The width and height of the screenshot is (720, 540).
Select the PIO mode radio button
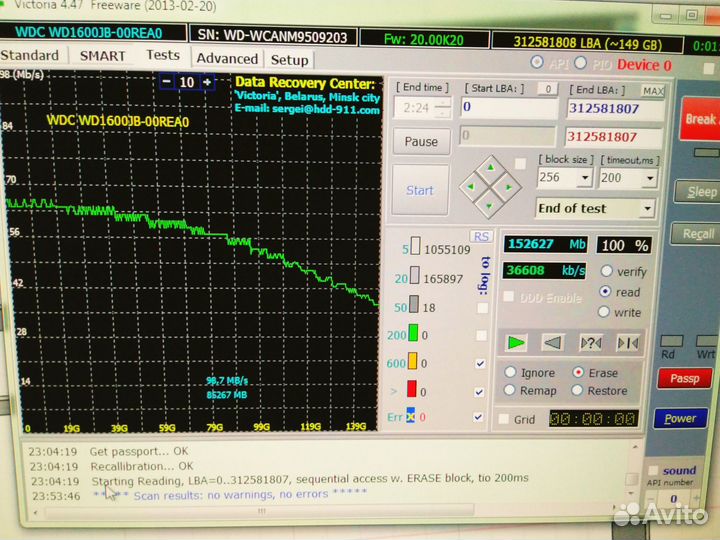click(580, 63)
